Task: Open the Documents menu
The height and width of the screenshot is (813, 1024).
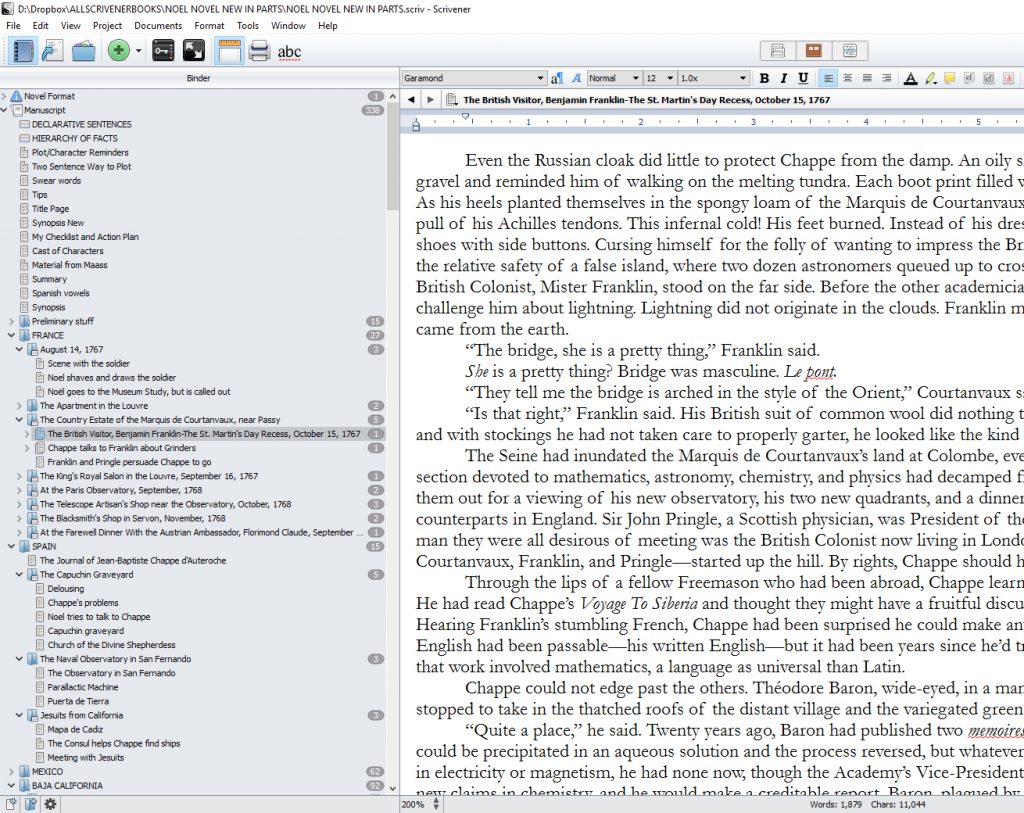Action: coord(158,25)
